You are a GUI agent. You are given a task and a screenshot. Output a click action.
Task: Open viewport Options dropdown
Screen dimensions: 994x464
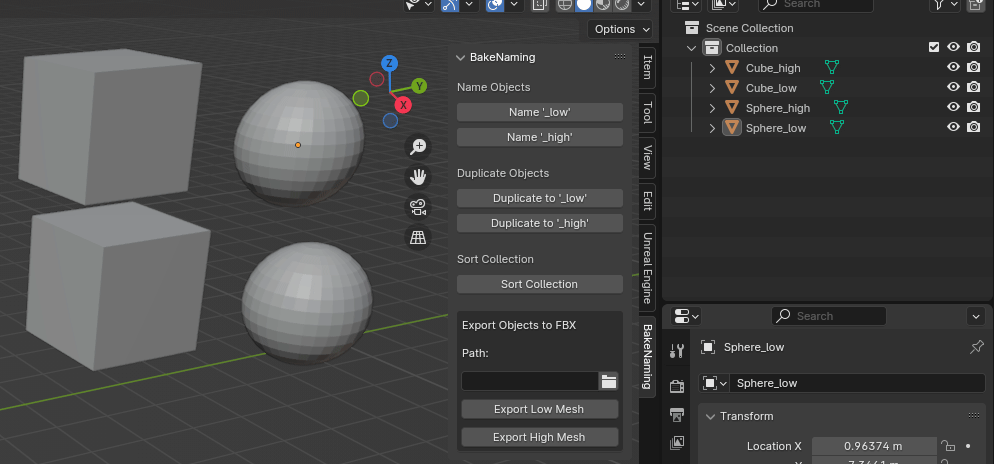[x=619, y=29]
